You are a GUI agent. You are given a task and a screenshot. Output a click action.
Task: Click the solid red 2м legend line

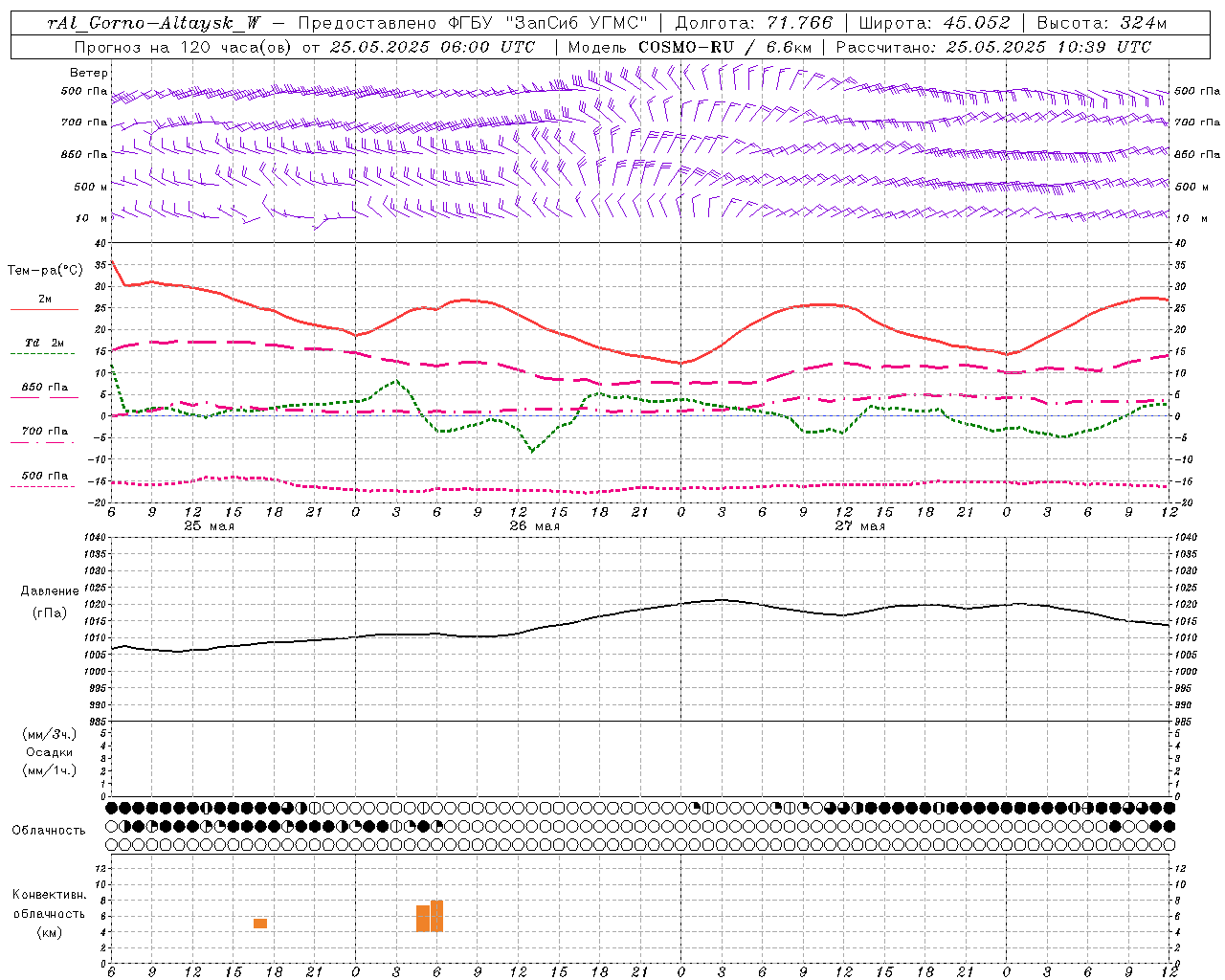tap(44, 310)
